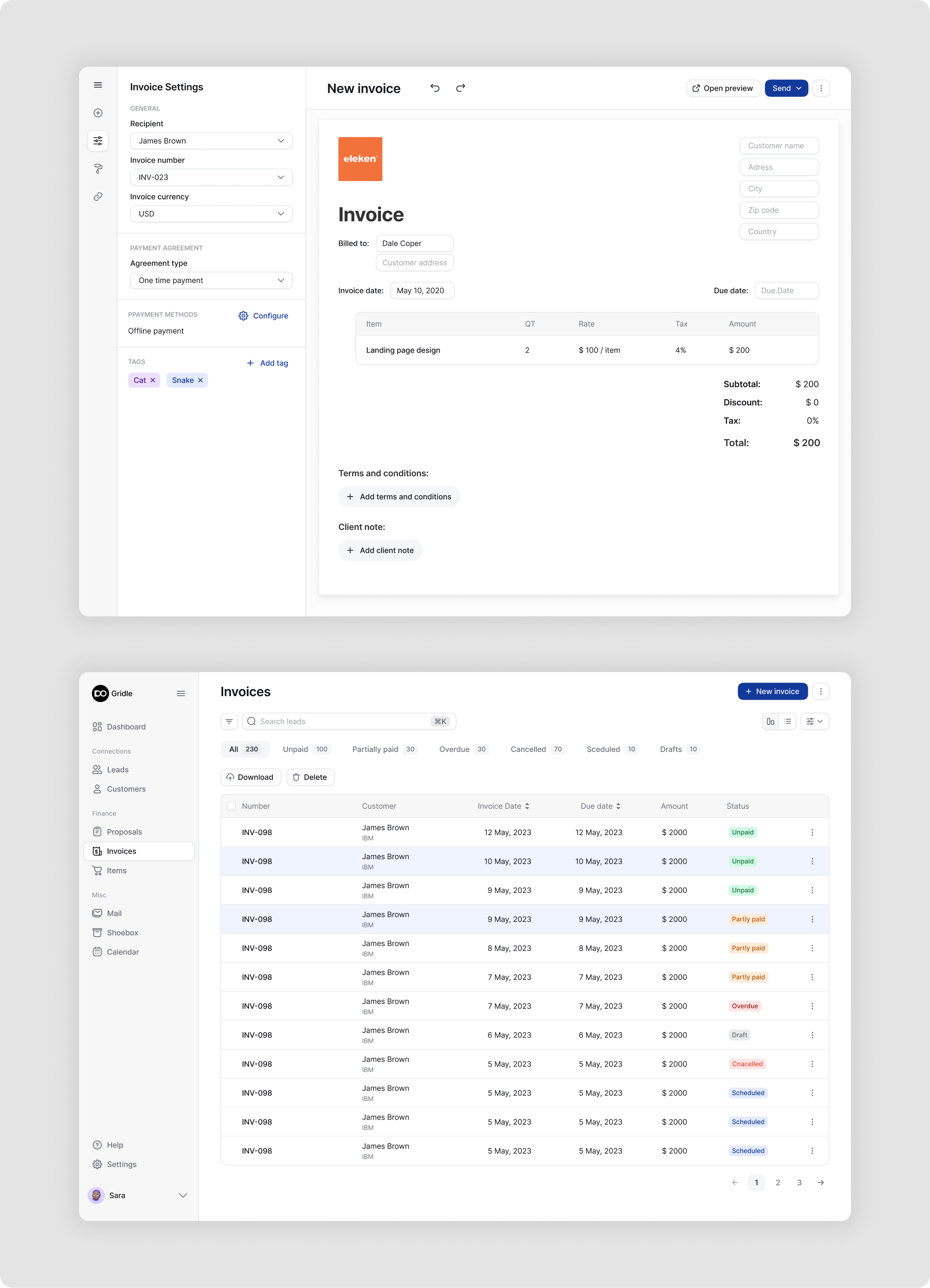
Task: Remove the Cat tag
Action: pos(153,381)
